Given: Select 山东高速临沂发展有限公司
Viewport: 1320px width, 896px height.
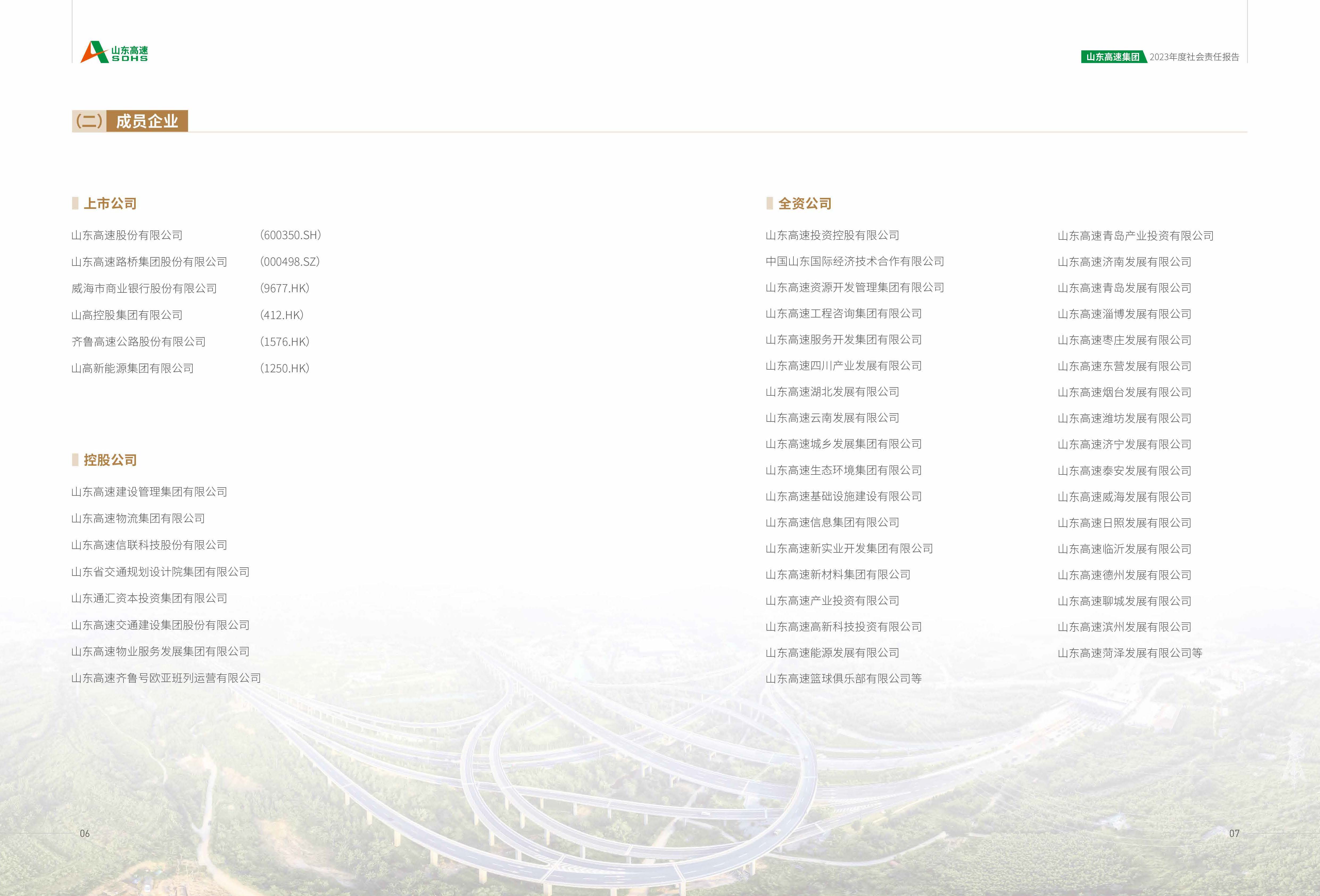Looking at the screenshot, I should [x=1125, y=549].
